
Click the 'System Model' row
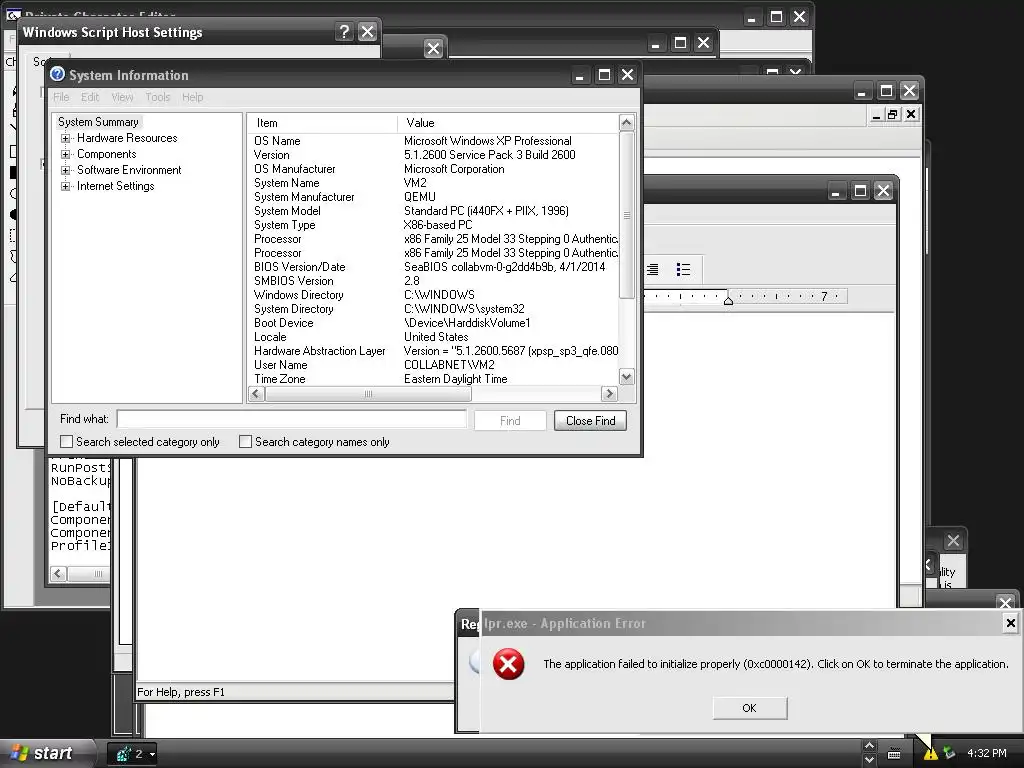pos(434,211)
